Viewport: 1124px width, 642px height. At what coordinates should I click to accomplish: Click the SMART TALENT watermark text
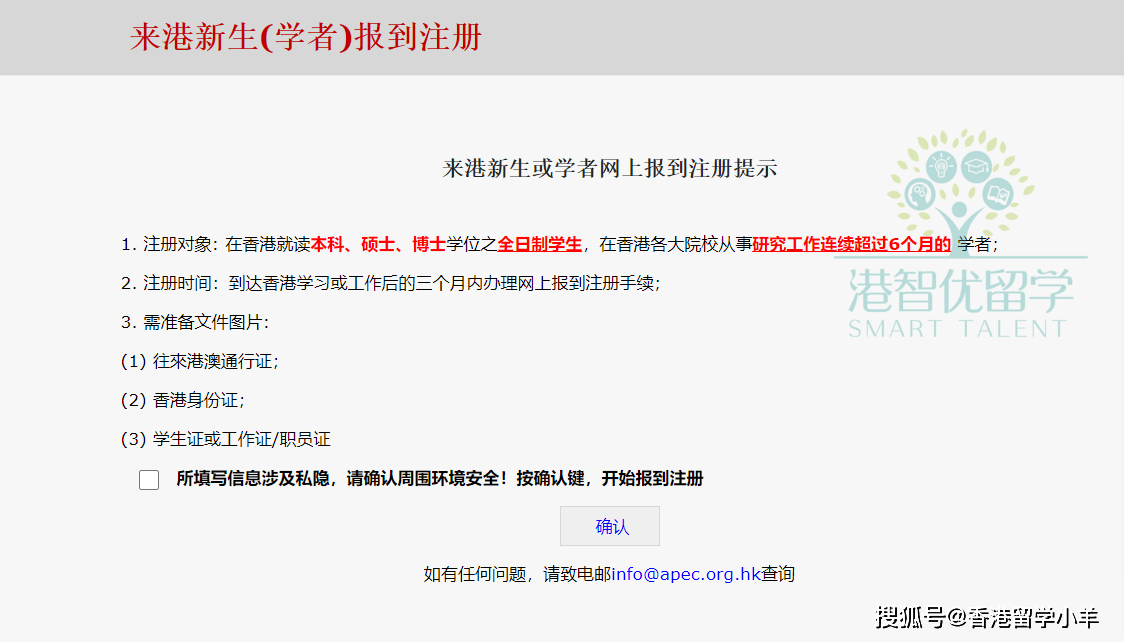coord(957,325)
